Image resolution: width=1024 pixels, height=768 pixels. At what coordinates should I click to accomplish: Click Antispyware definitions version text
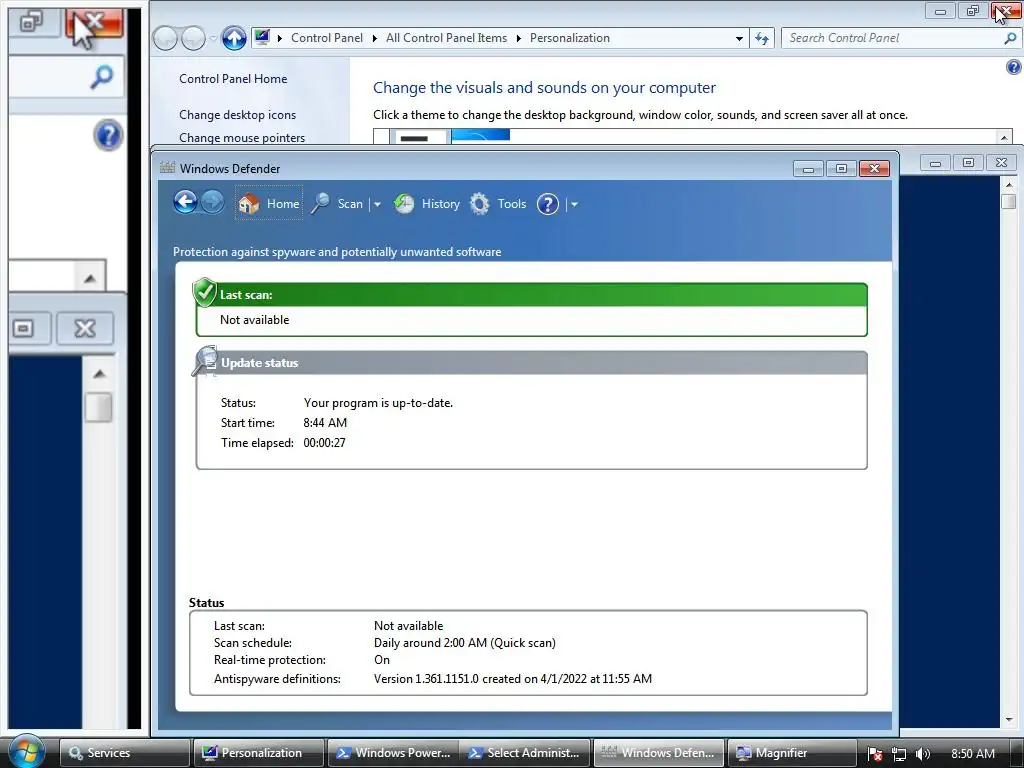tap(513, 679)
